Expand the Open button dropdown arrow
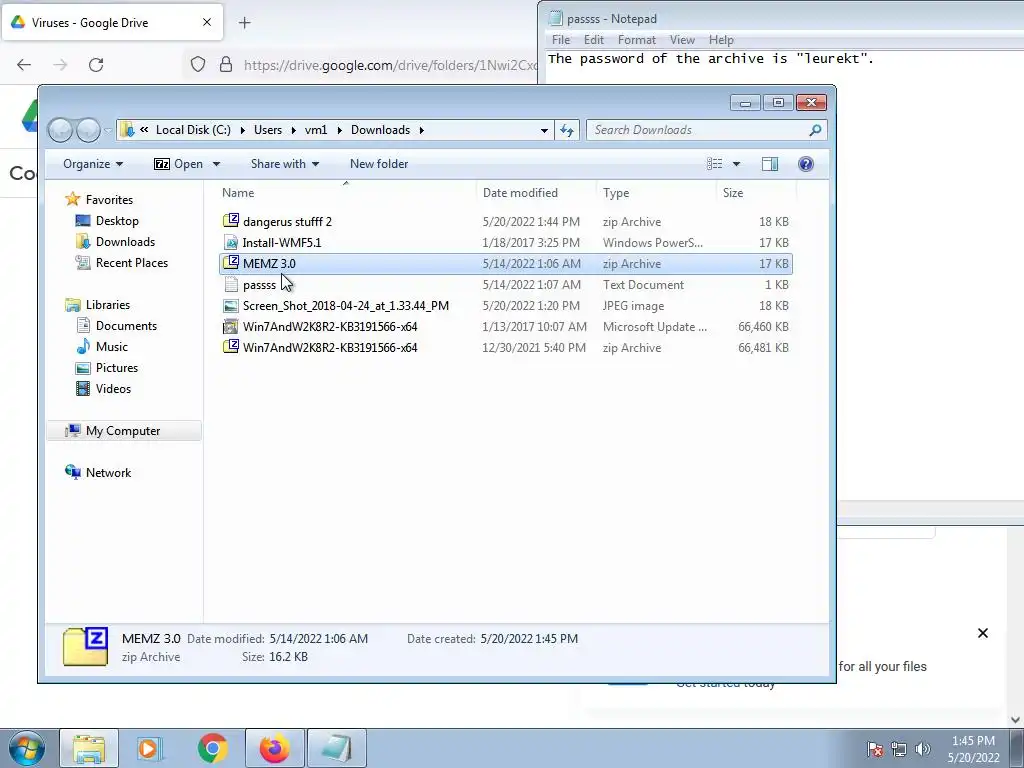This screenshot has height=768, width=1024. click(216, 164)
